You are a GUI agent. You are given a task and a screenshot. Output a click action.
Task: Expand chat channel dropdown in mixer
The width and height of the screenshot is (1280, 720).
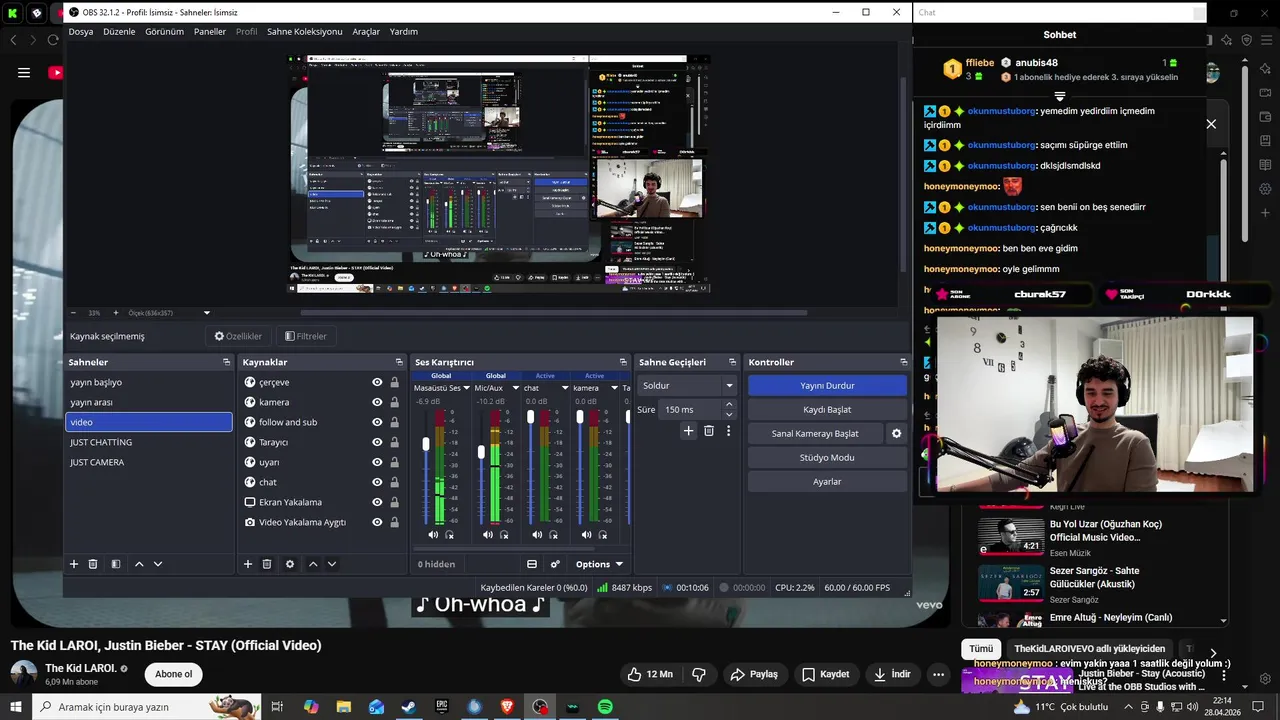(x=565, y=388)
